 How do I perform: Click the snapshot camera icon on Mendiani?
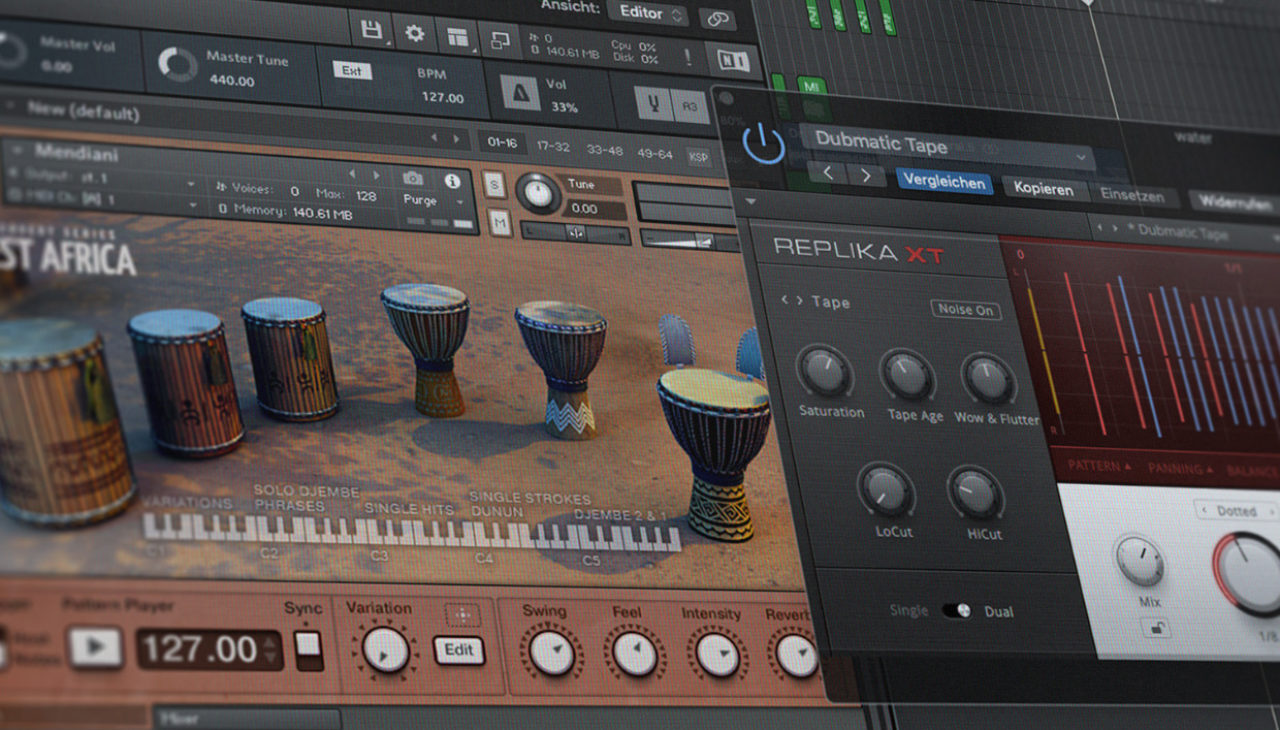click(413, 177)
